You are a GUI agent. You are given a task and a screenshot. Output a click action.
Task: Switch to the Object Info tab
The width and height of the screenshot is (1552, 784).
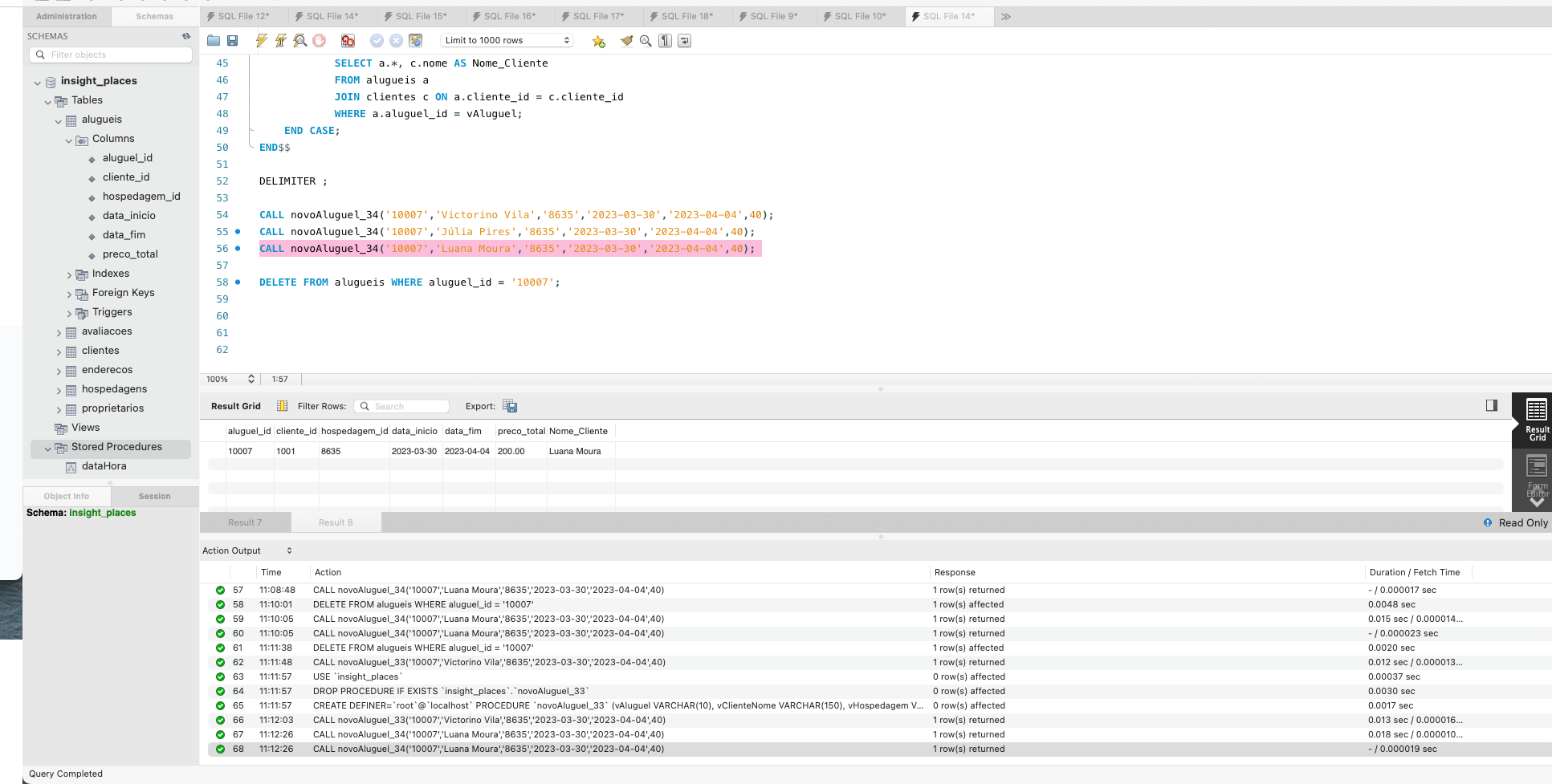[x=67, y=496]
